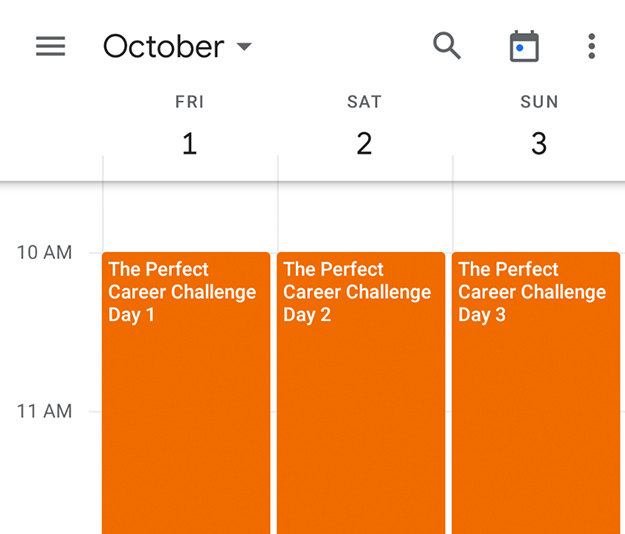Click empty slot above Saturday's event
Image resolution: width=625 pixels, height=534 pixels.
pos(365,217)
